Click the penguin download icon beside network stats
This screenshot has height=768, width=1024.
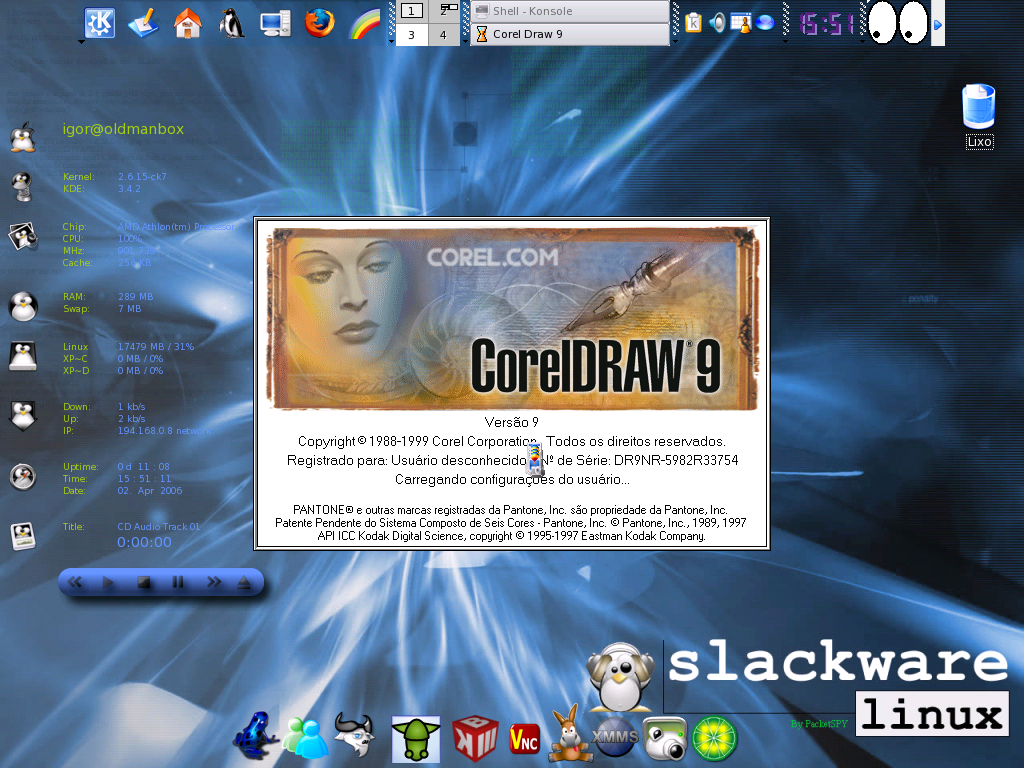click(23, 416)
